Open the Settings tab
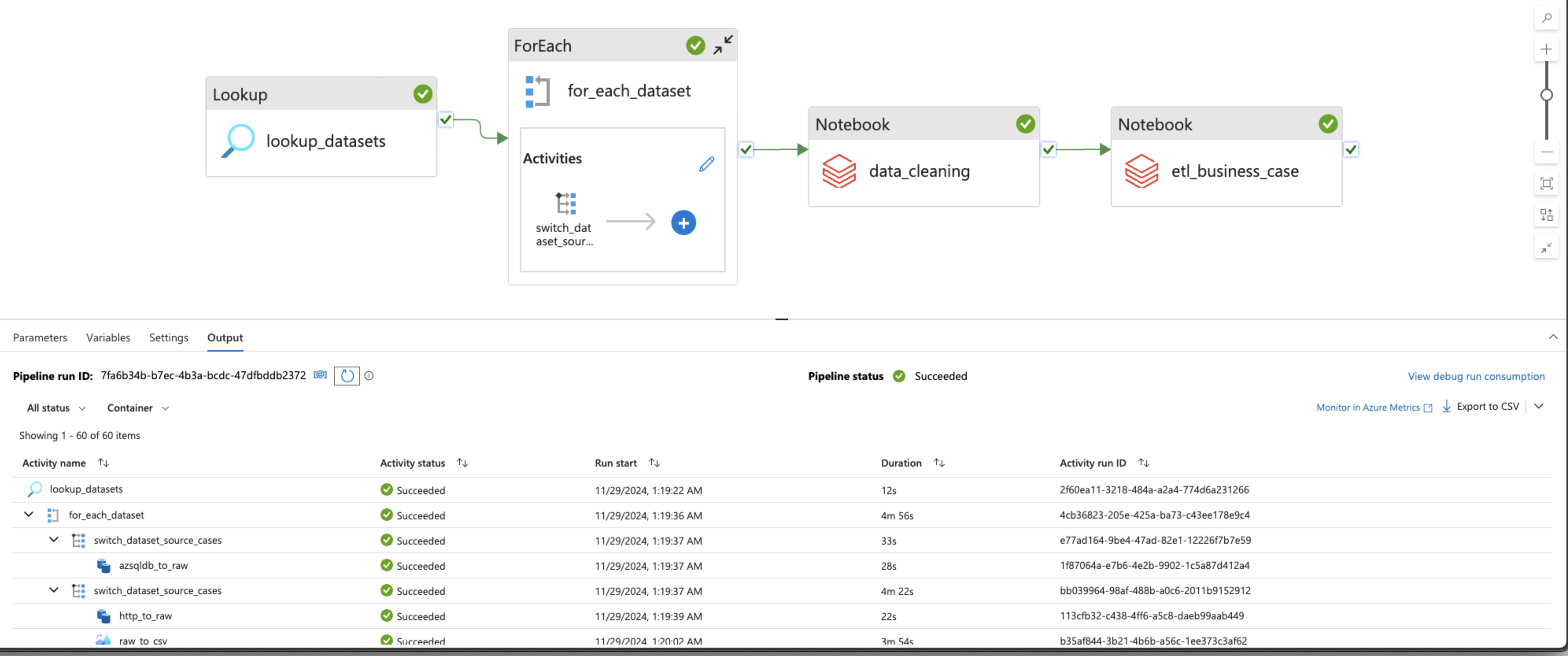 [169, 337]
